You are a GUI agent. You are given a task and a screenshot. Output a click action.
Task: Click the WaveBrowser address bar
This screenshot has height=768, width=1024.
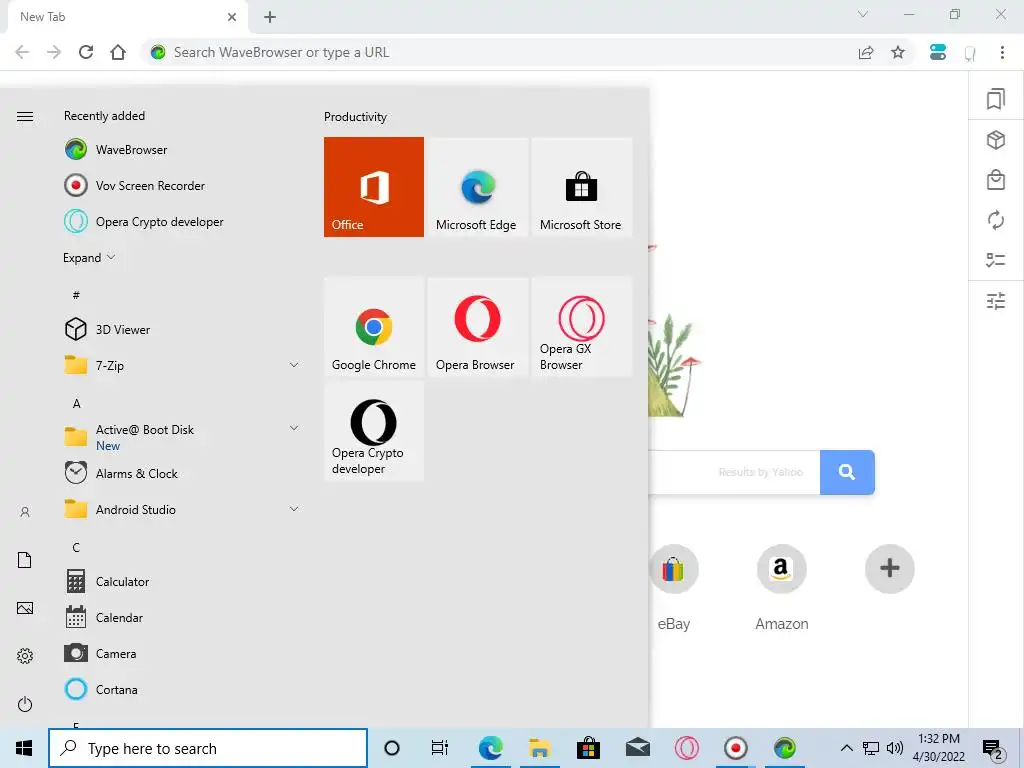[x=500, y=52]
